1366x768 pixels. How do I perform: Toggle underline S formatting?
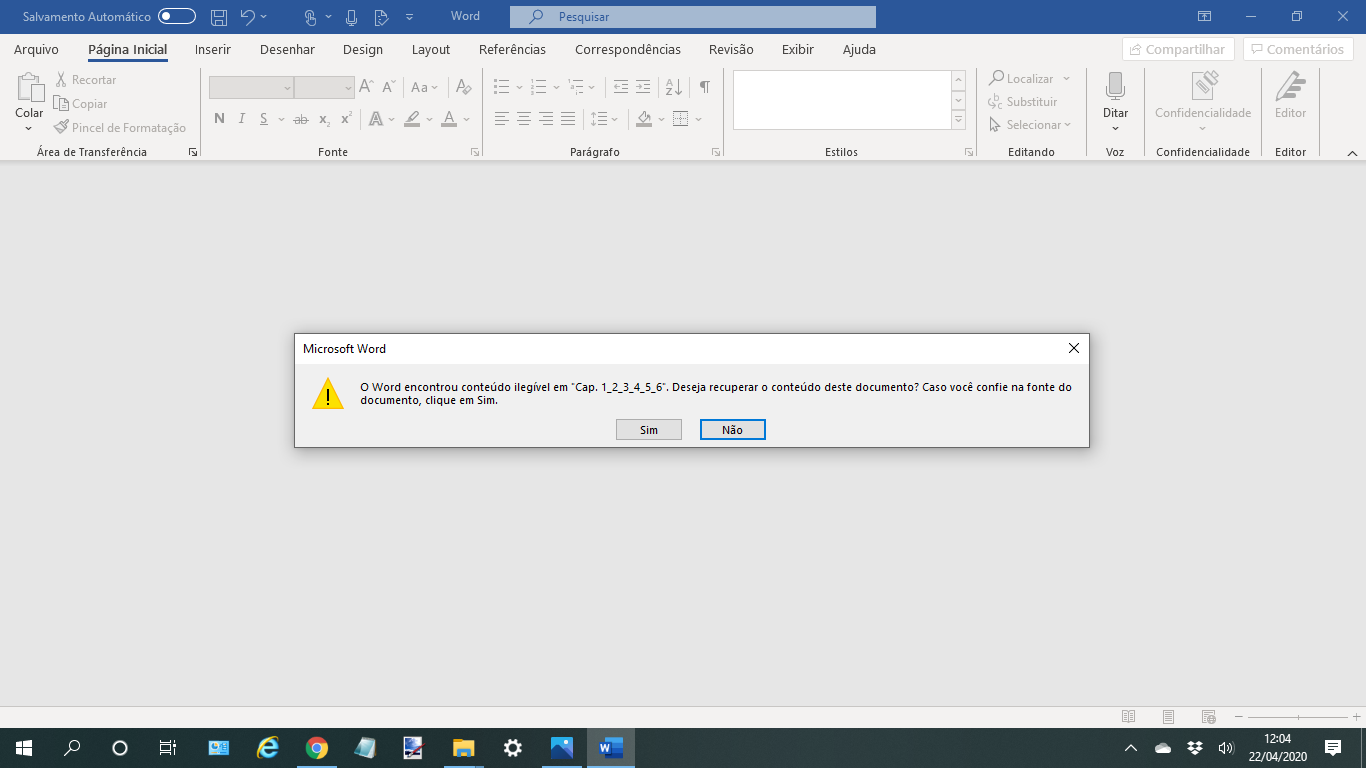coord(264,119)
